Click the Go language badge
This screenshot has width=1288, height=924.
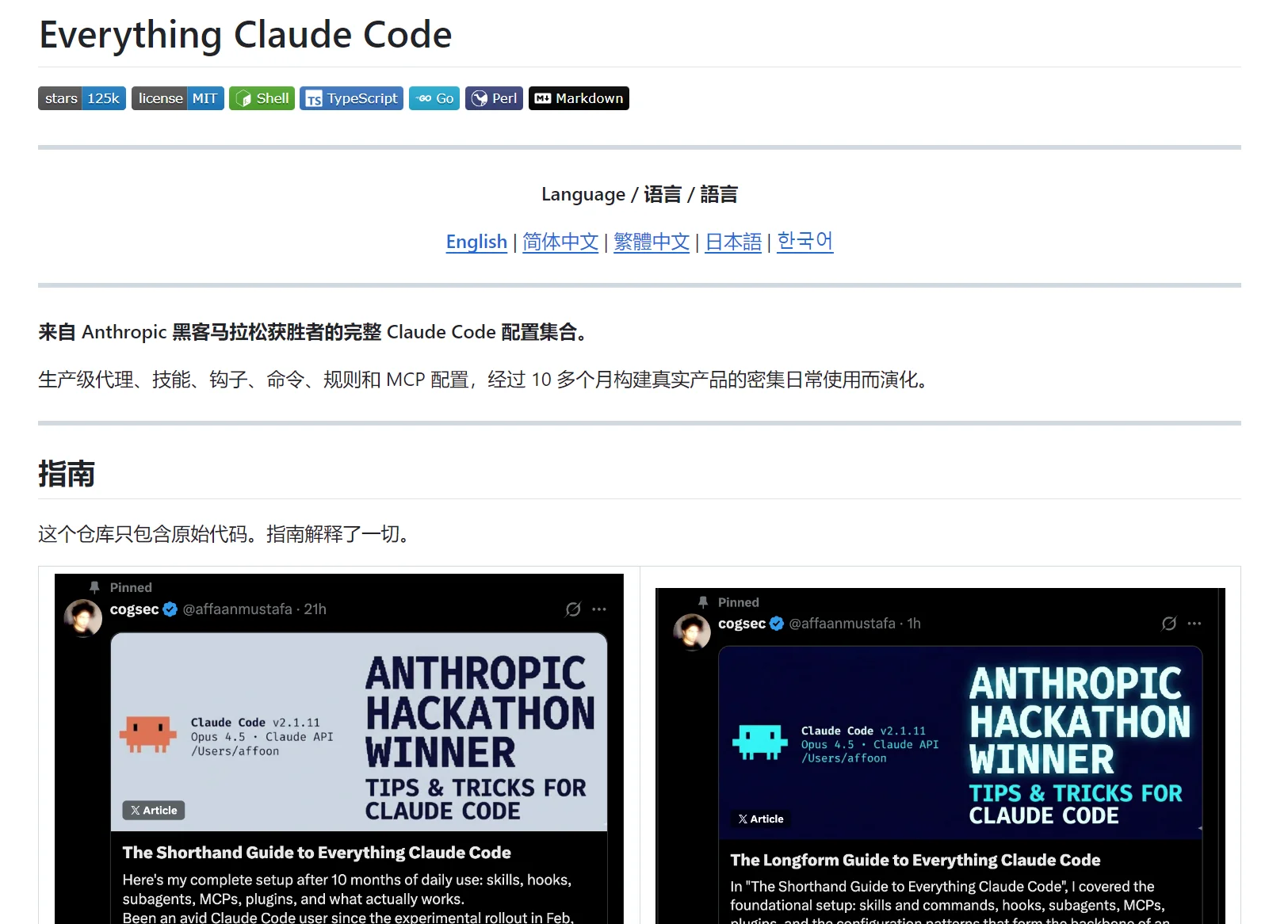[434, 97]
